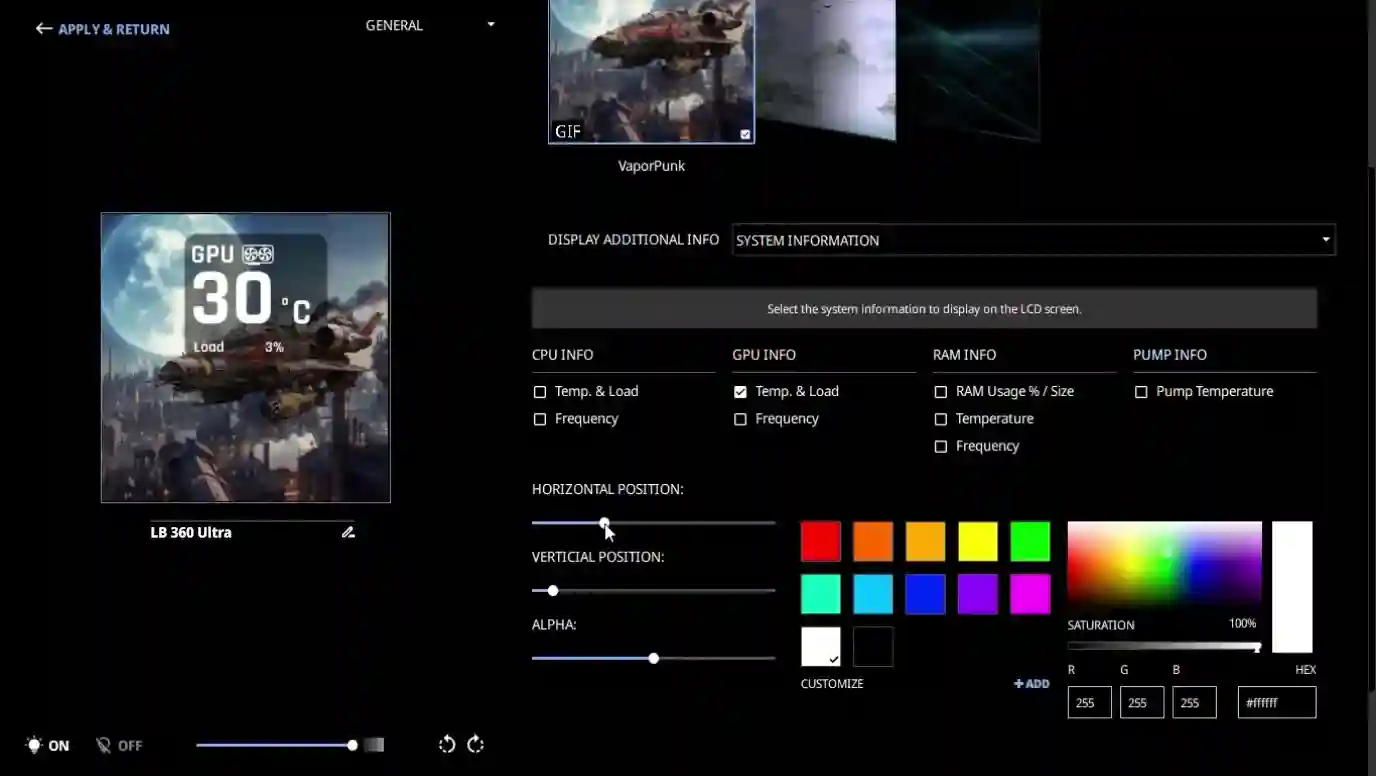Enable CPU Temp. & Load checkbox

point(540,392)
